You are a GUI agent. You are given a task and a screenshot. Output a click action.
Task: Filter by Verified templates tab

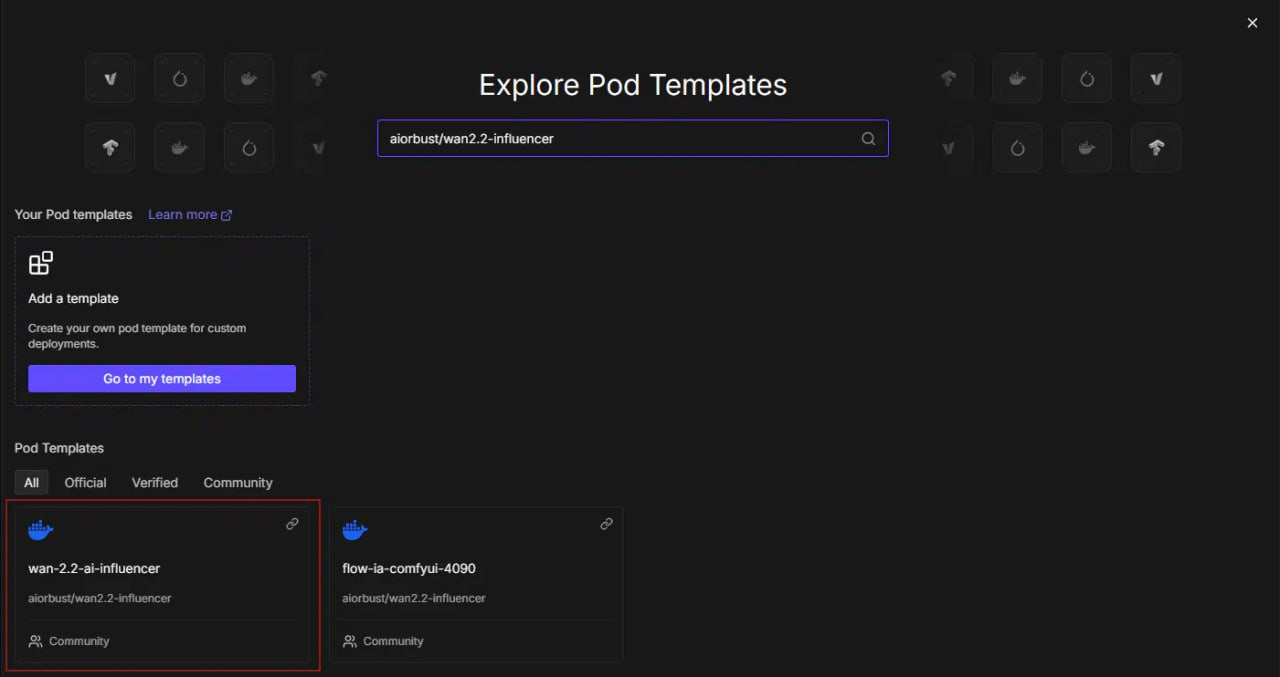[x=155, y=482]
